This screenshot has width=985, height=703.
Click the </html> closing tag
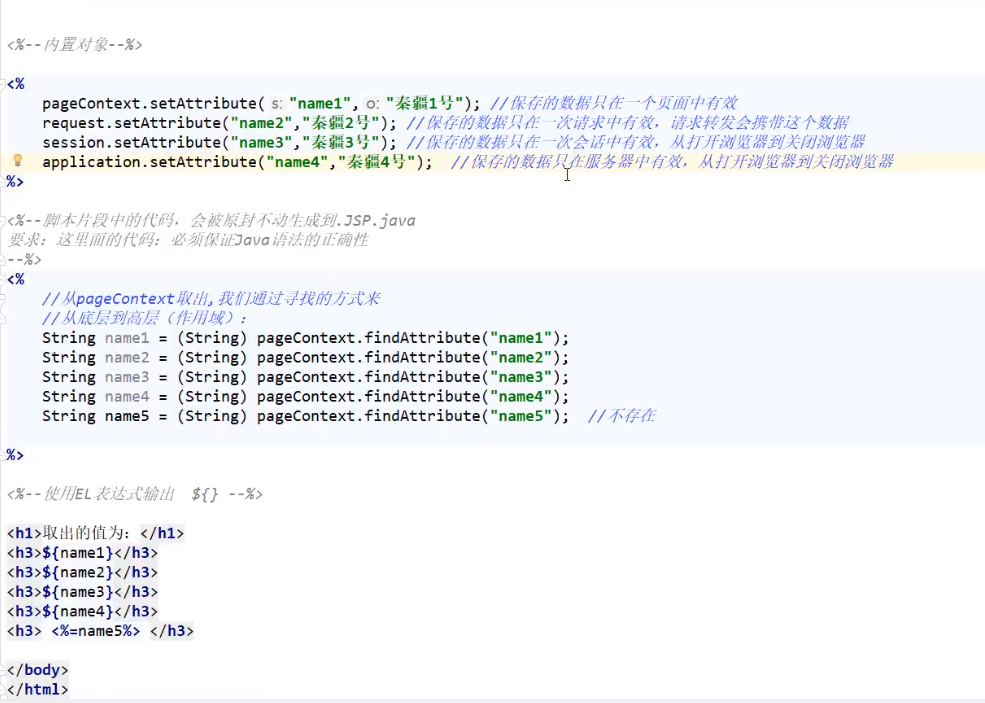(x=38, y=689)
